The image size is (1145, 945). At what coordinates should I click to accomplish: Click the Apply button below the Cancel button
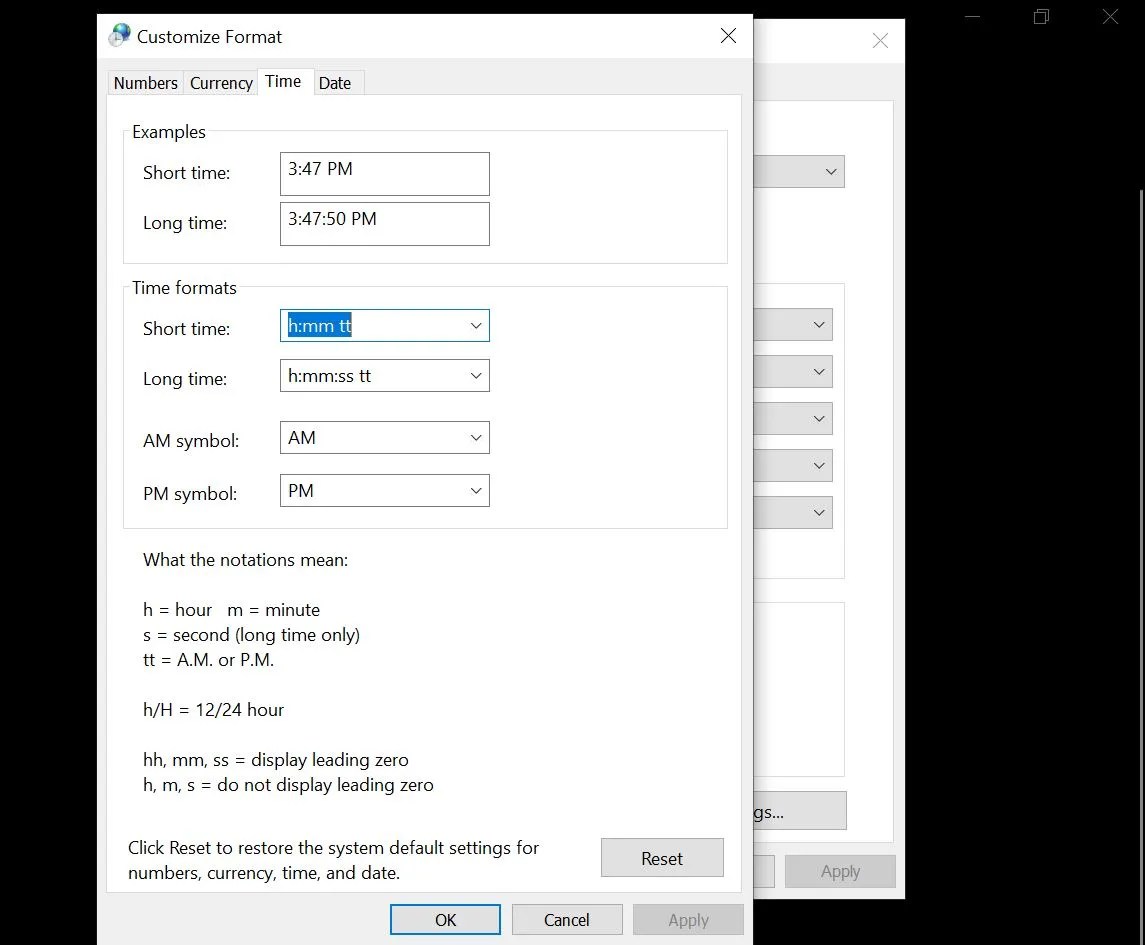(688, 919)
